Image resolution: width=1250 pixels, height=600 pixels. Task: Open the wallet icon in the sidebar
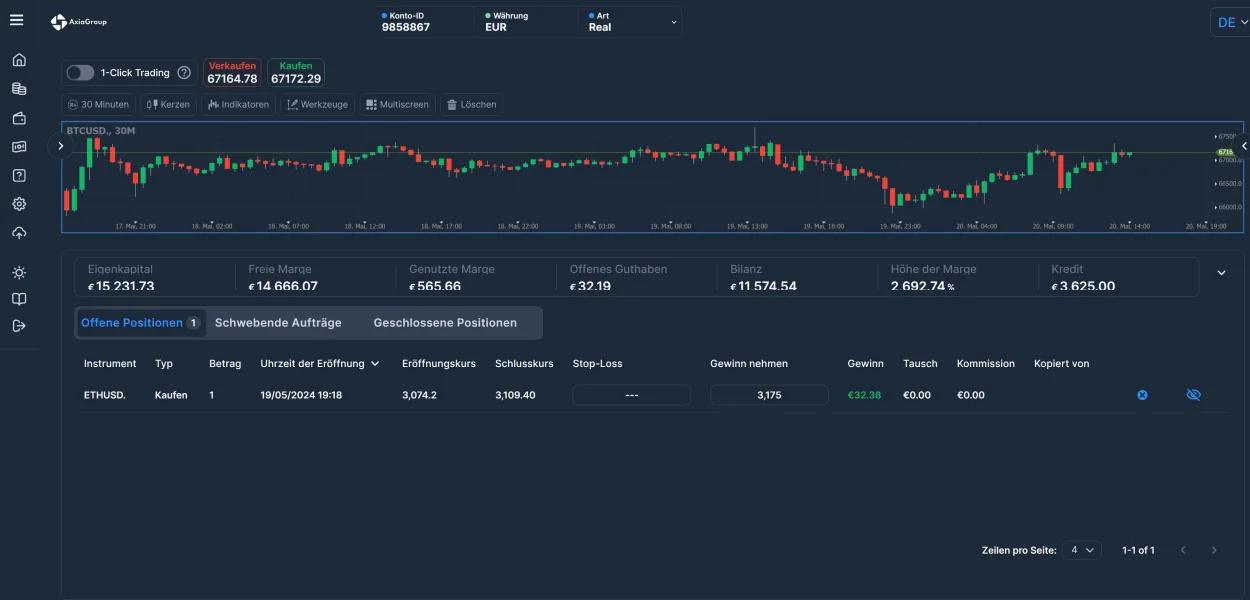[19, 118]
